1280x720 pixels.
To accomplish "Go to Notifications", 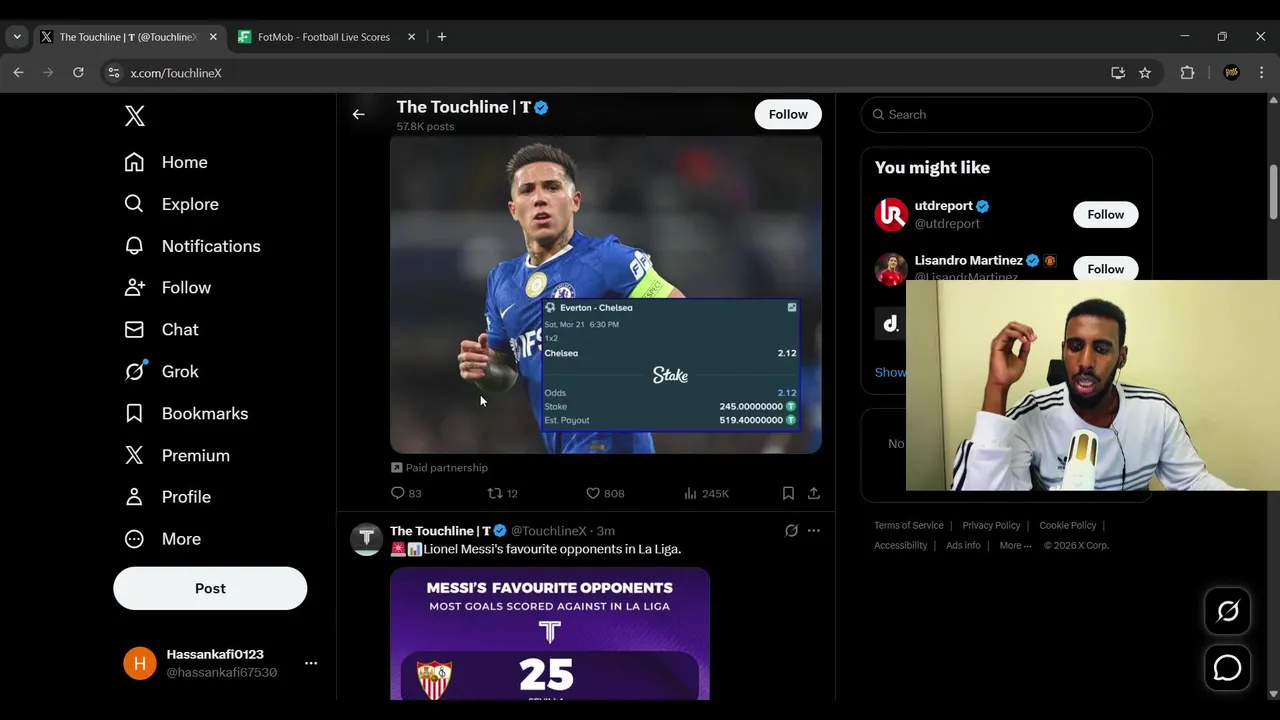I will pyautogui.click(x=192, y=246).
